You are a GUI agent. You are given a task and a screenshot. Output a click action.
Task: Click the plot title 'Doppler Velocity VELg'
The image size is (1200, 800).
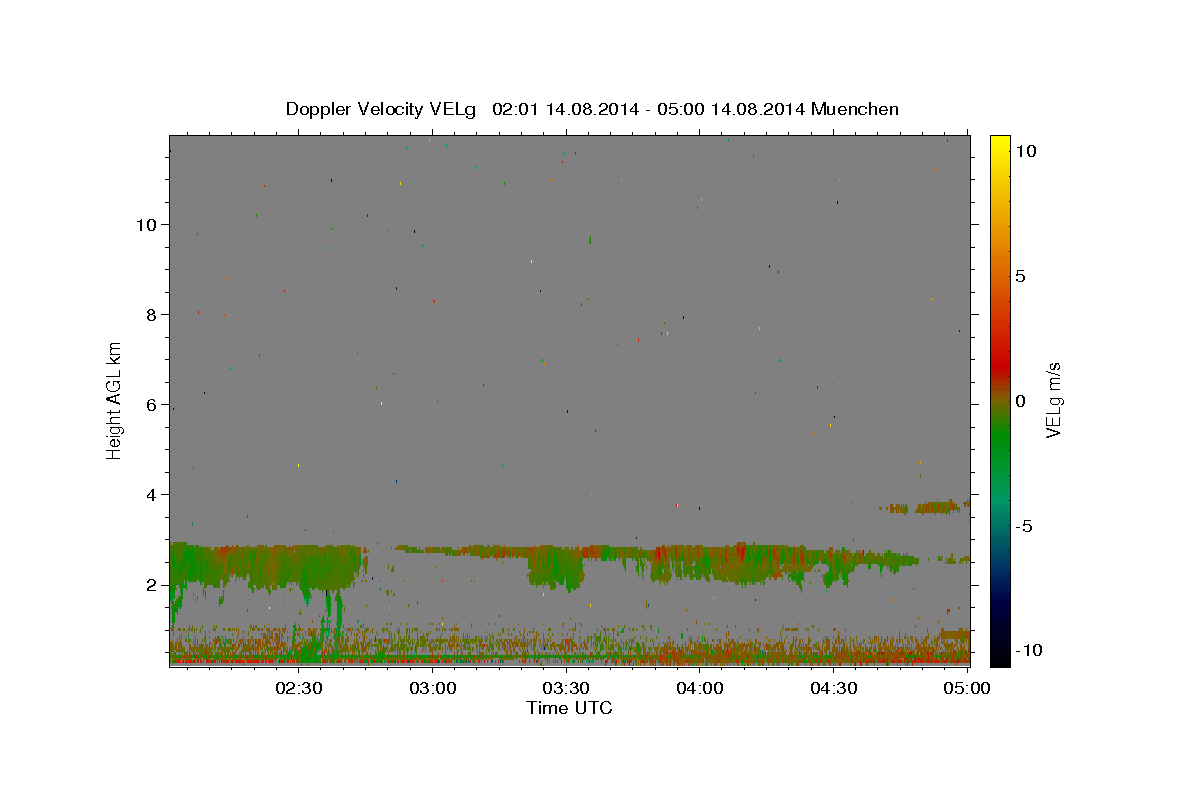(383, 109)
